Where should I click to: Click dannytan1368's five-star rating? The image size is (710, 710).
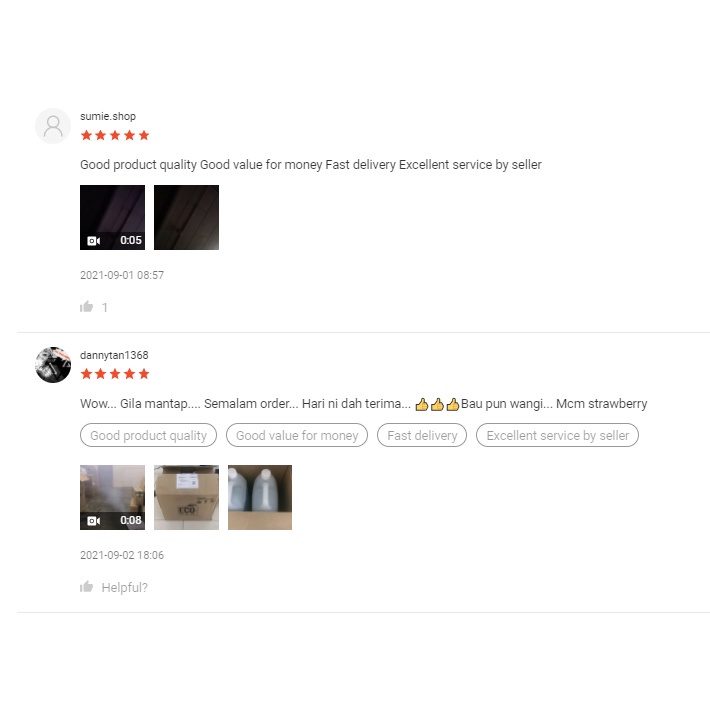coord(115,374)
